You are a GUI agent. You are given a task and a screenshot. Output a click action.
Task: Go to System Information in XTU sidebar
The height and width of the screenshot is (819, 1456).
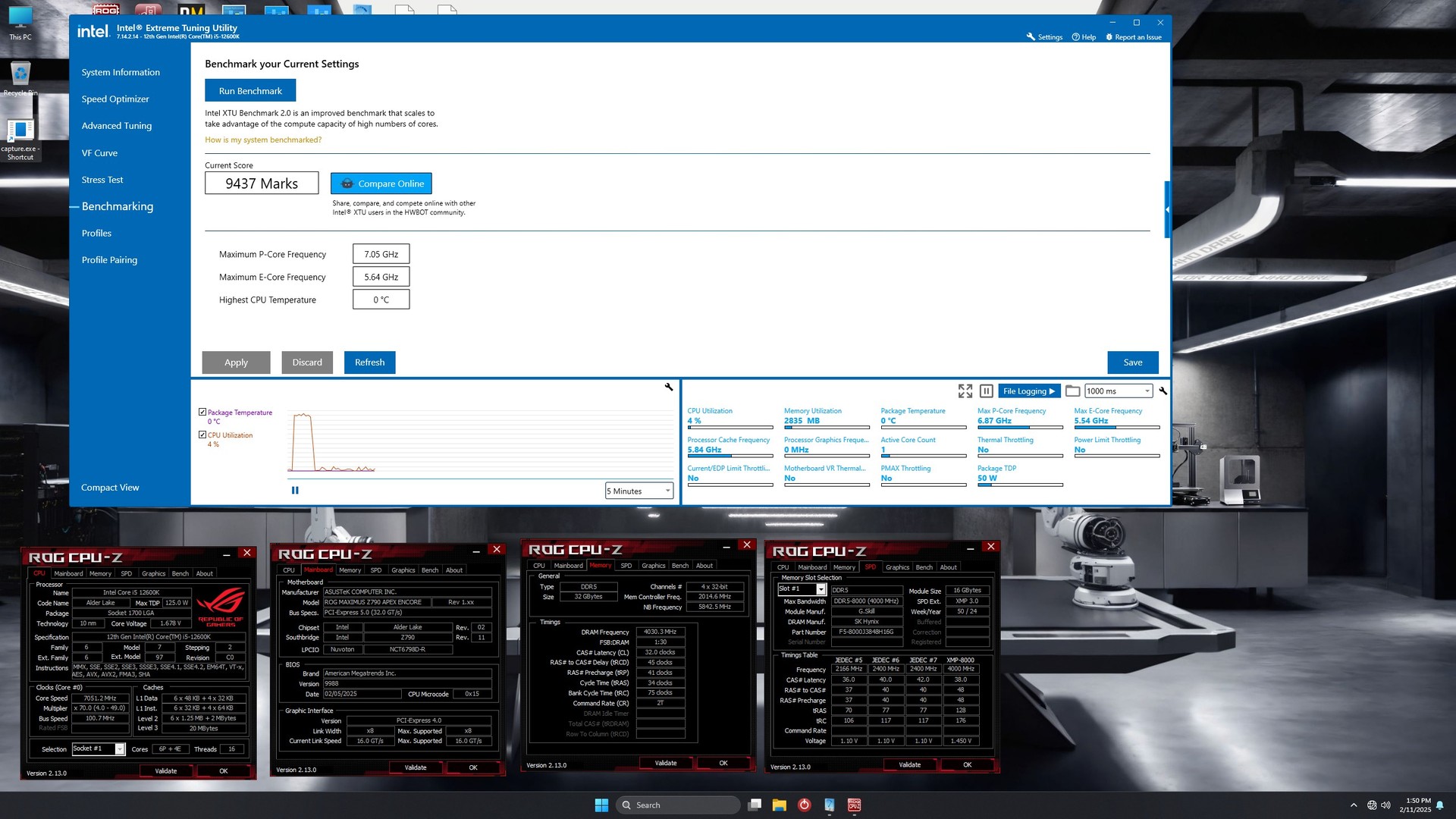point(121,72)
